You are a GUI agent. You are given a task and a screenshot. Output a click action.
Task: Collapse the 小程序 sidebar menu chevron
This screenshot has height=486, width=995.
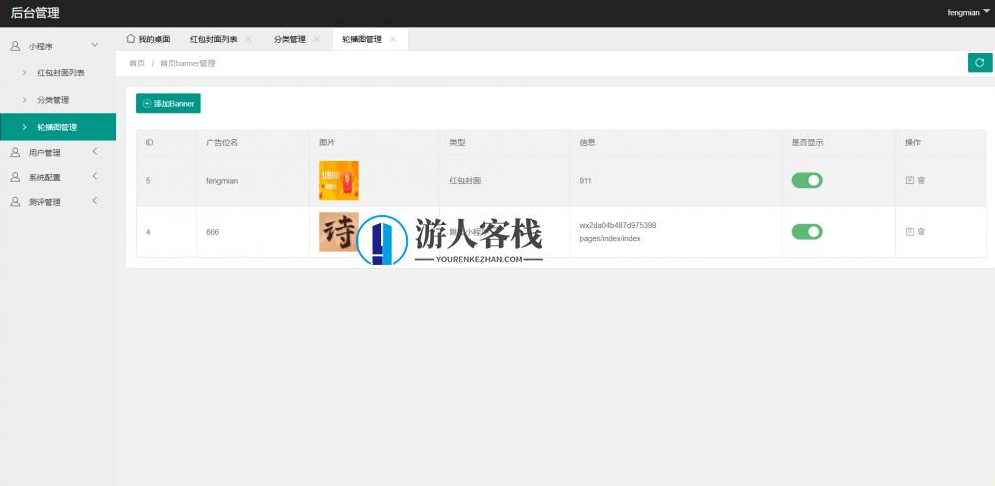click(95, 45)
